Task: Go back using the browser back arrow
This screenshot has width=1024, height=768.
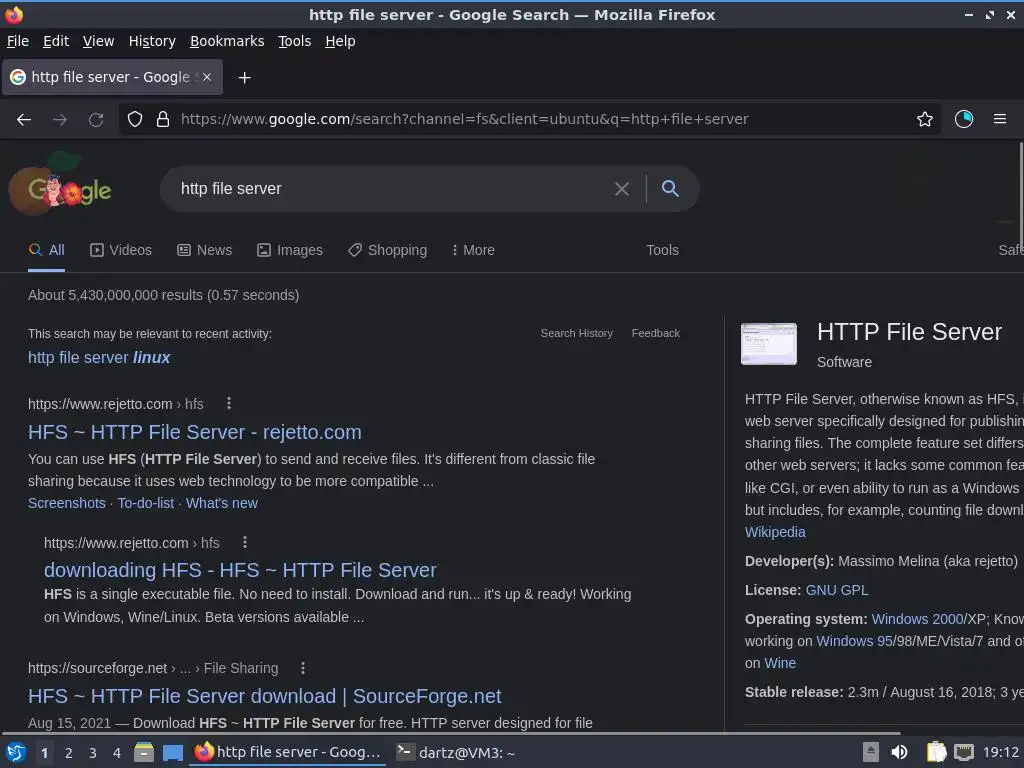Action: [24, 120]
